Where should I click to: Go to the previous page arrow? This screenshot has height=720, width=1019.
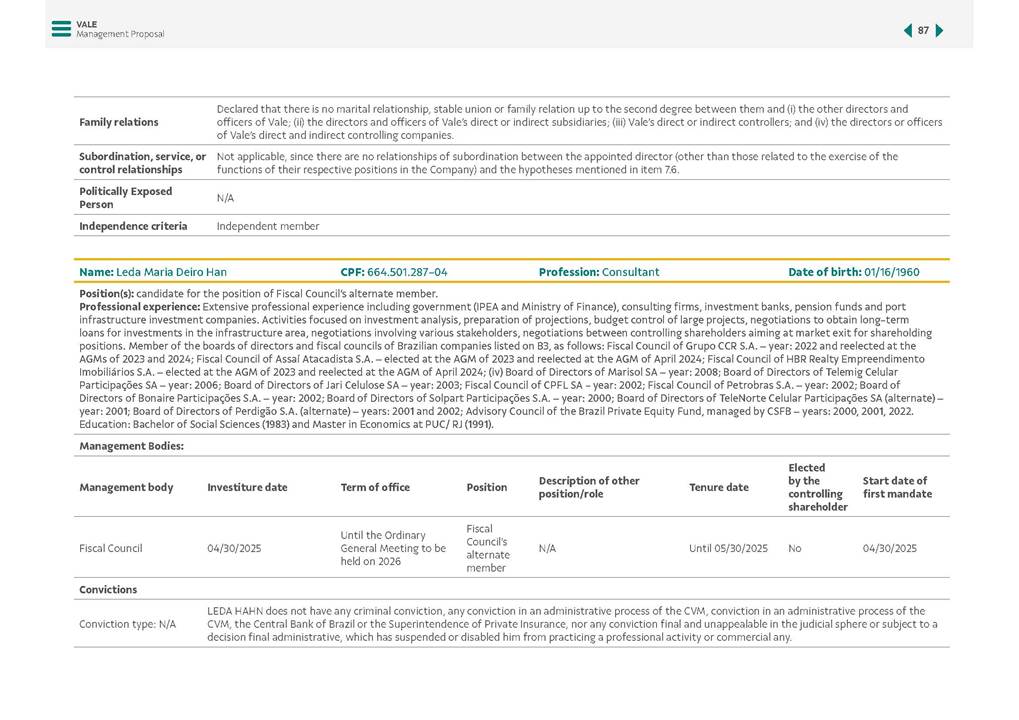click(907, 31)
